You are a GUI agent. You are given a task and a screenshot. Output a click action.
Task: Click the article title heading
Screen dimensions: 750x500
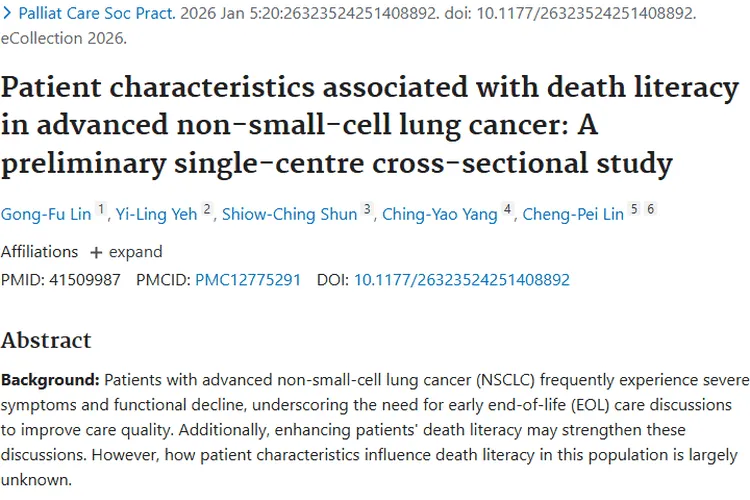[370, 125]
